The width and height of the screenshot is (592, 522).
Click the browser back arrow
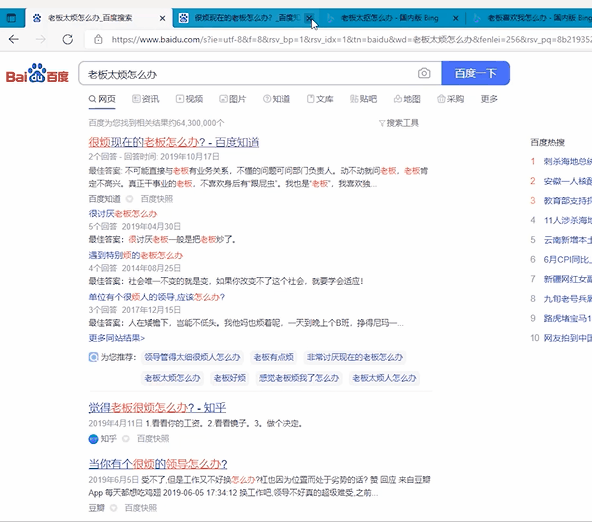(14, 39)
